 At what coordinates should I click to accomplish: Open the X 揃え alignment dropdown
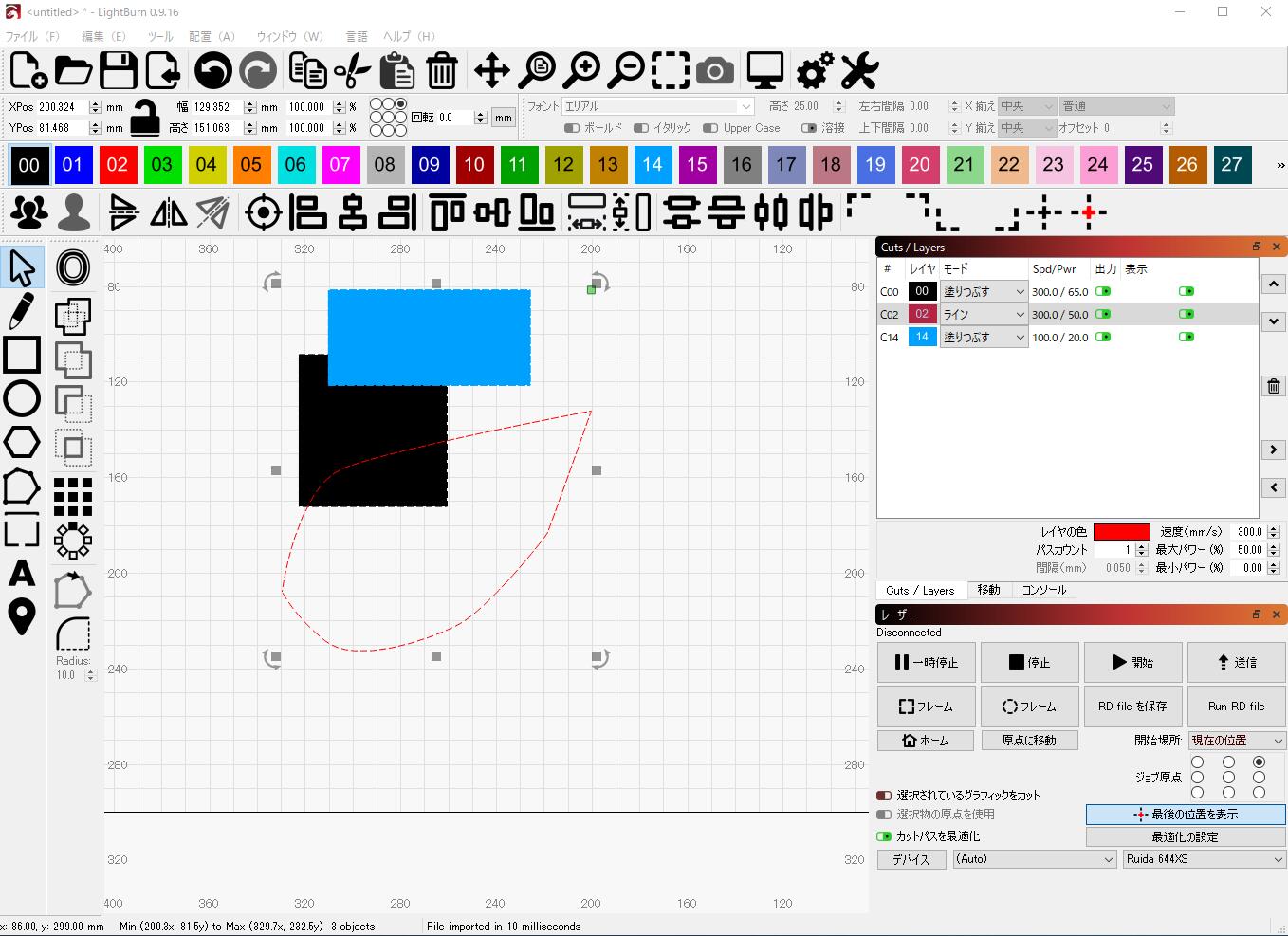1027,106
